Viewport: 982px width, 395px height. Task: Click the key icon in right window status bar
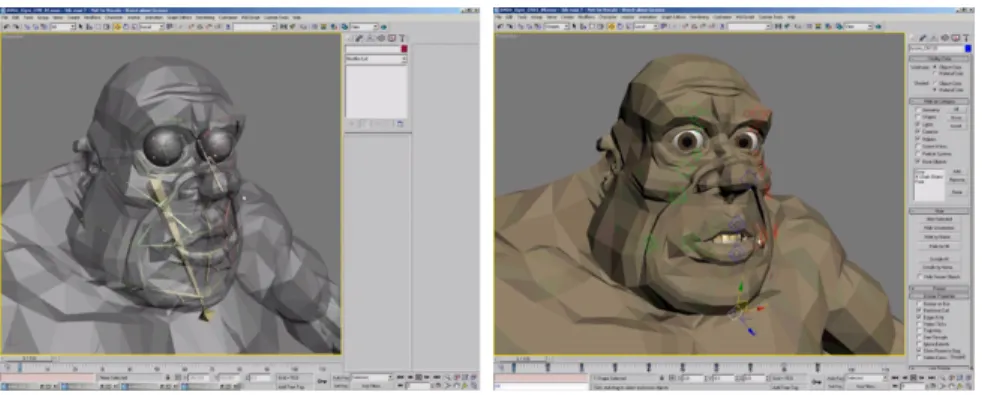[817, 382]
